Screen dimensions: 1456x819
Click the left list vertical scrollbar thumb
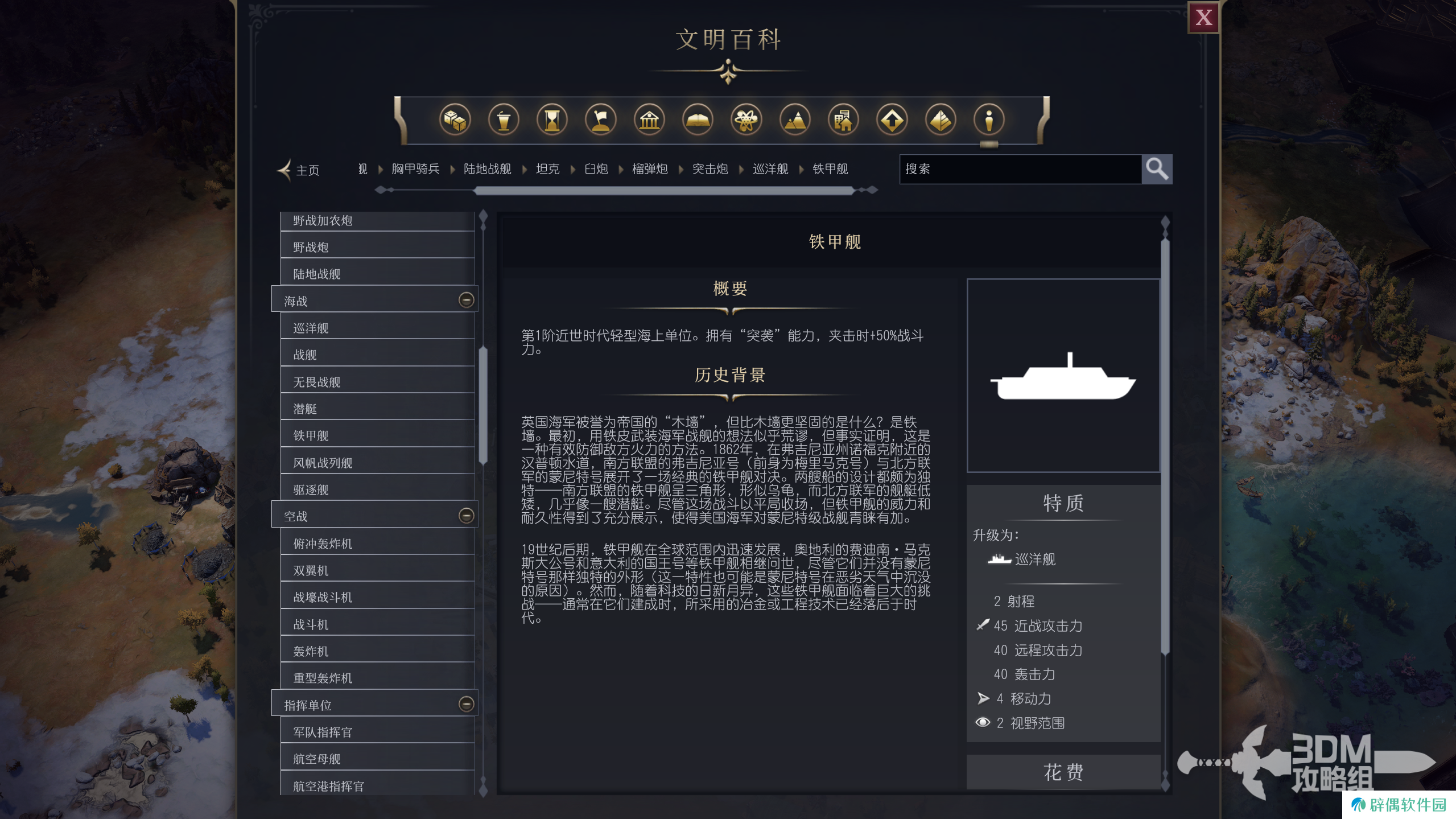483,405
